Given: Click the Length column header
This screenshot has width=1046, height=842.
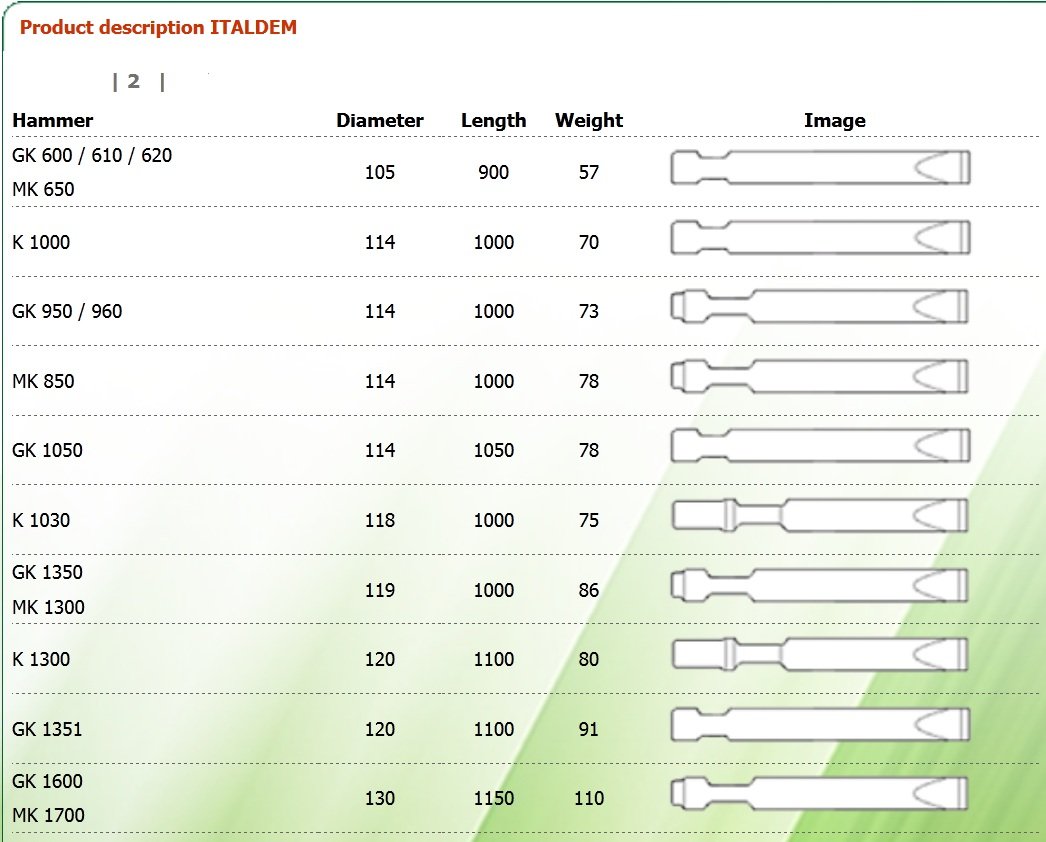Looking at the screenshot, I should point(494,121).
